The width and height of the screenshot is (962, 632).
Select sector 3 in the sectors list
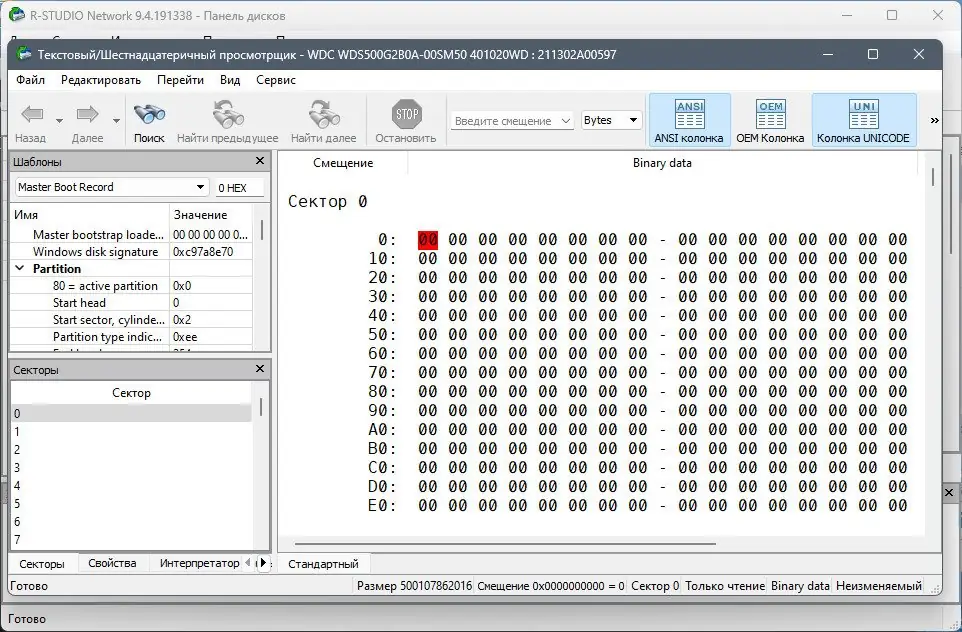click(131, 468)
